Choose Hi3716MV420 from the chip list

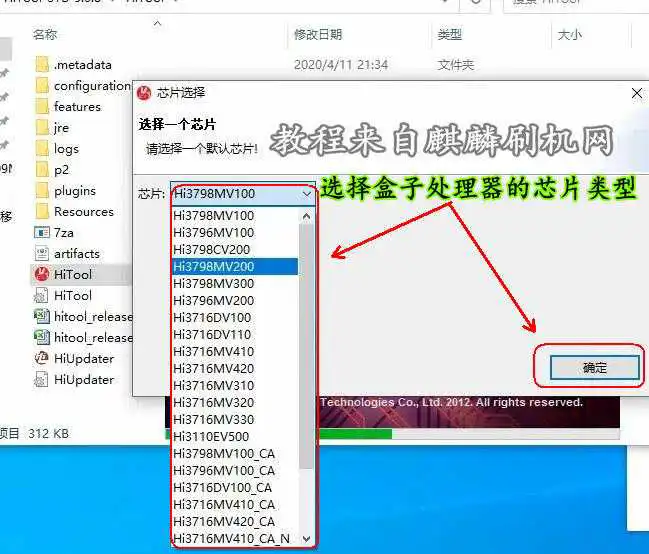click(x=235, y=369)
